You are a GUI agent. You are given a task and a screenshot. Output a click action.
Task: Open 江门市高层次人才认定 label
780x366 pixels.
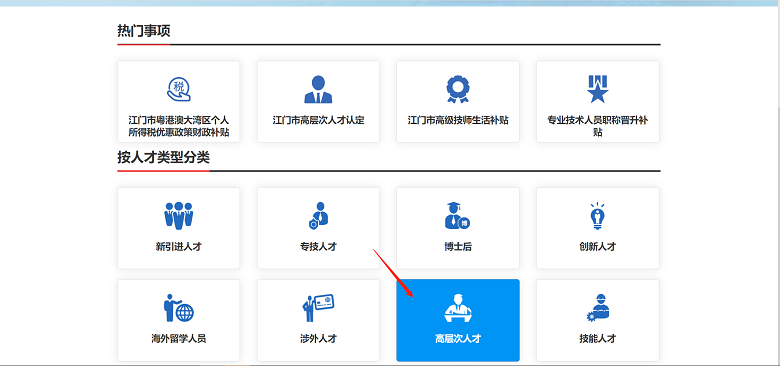click(x=318, y=120)
